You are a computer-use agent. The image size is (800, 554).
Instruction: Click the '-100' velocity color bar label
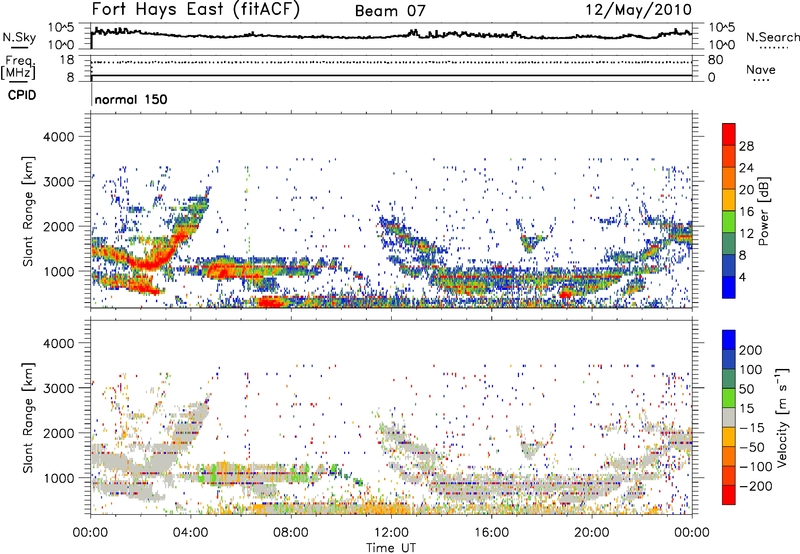[x=755, y=467]
